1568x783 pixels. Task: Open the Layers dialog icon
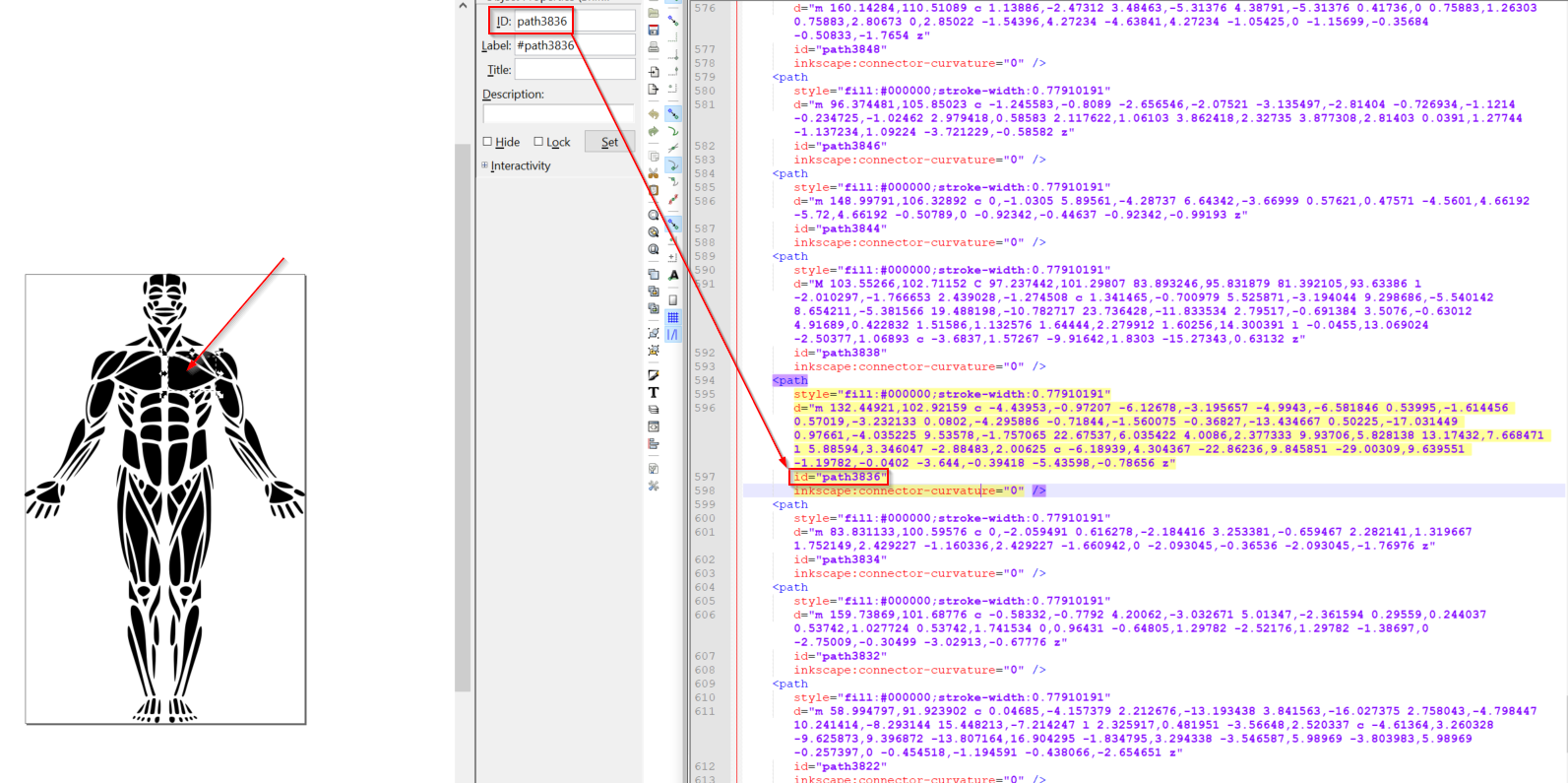654,410
